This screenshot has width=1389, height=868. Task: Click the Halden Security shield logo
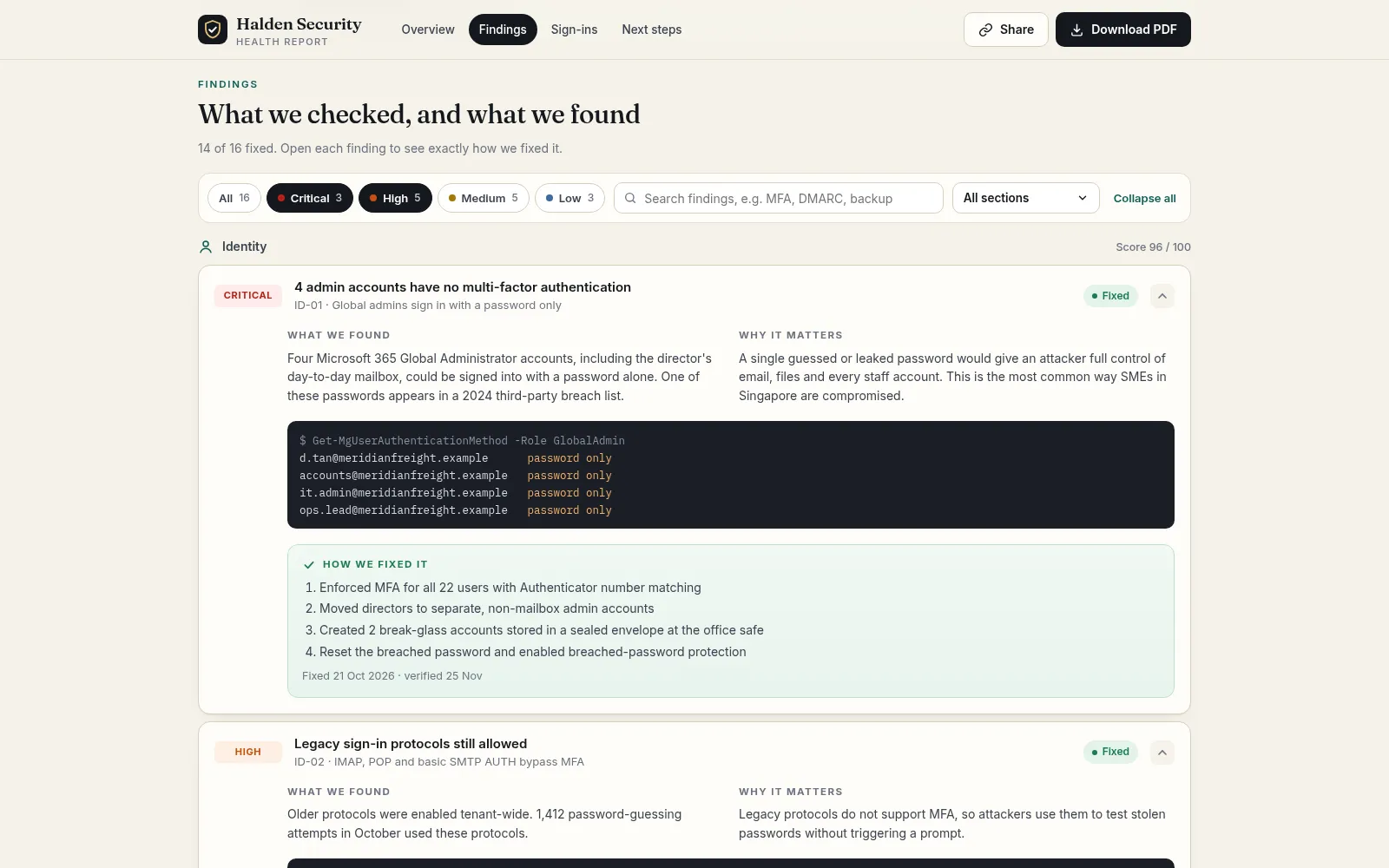[213, 30]
